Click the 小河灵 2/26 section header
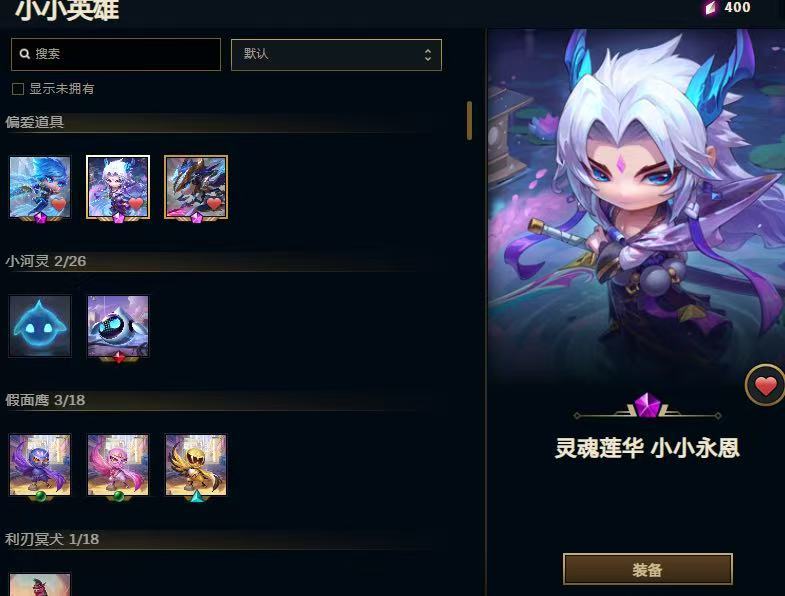Viewport: 785px width, 596px height. coord(46,261)
